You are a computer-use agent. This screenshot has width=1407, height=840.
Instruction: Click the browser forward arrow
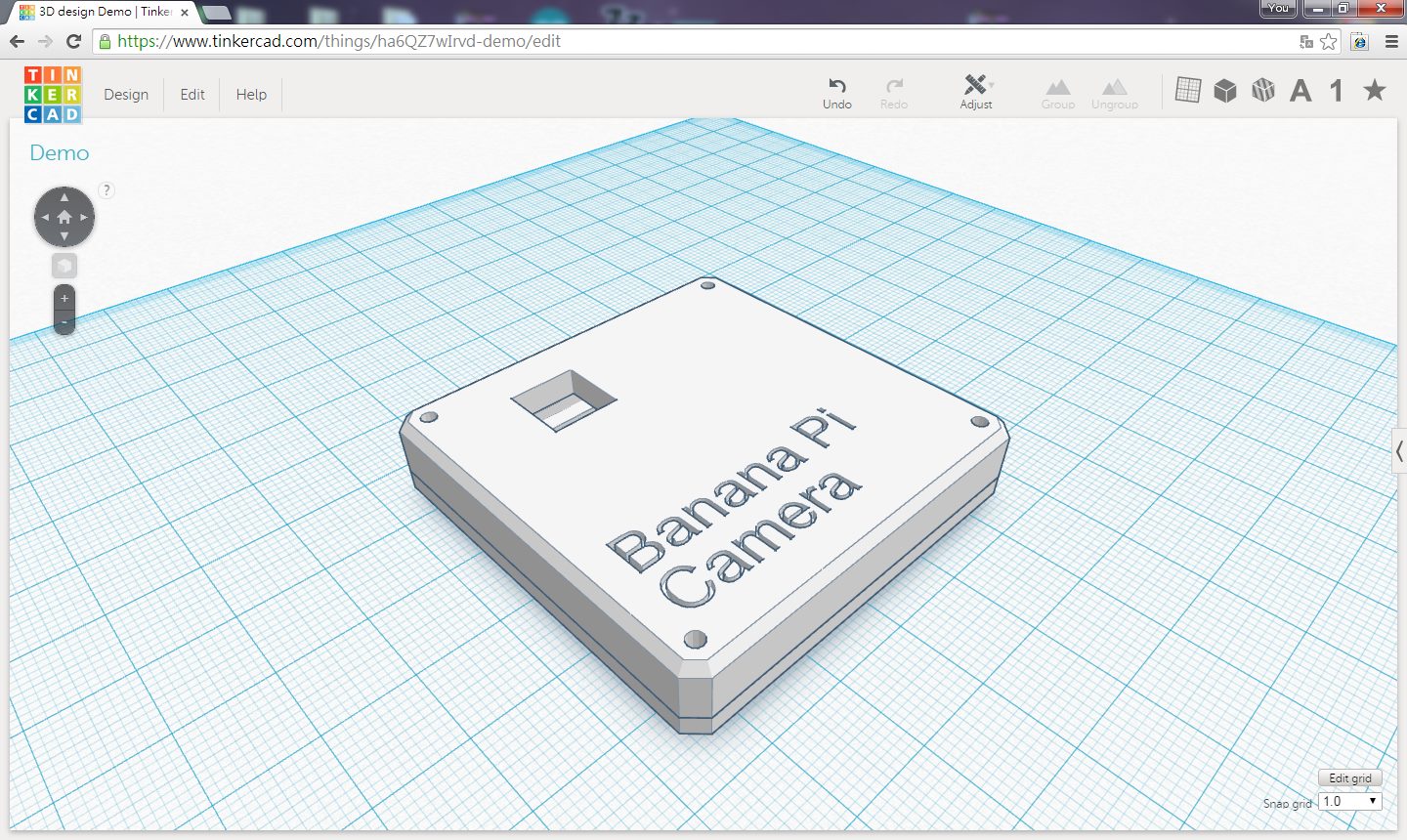click(x=45, y=41)
